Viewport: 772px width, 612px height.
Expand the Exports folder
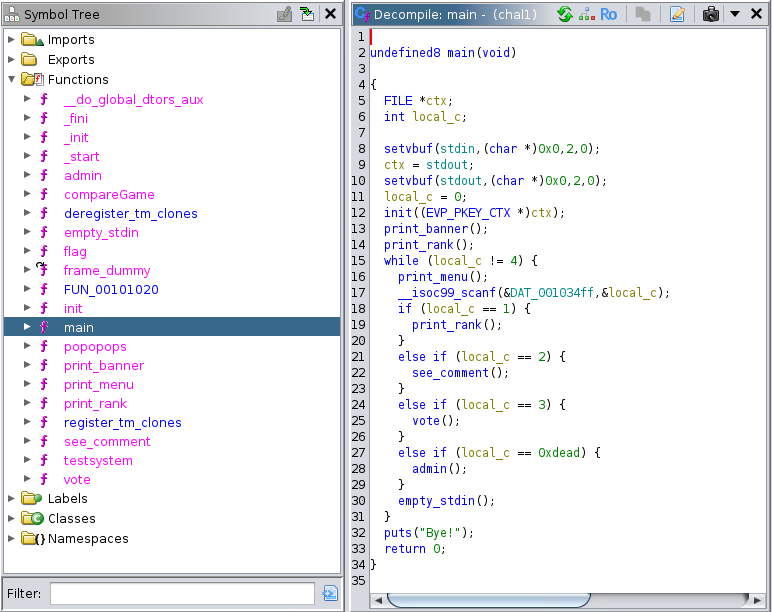[11, 60]
